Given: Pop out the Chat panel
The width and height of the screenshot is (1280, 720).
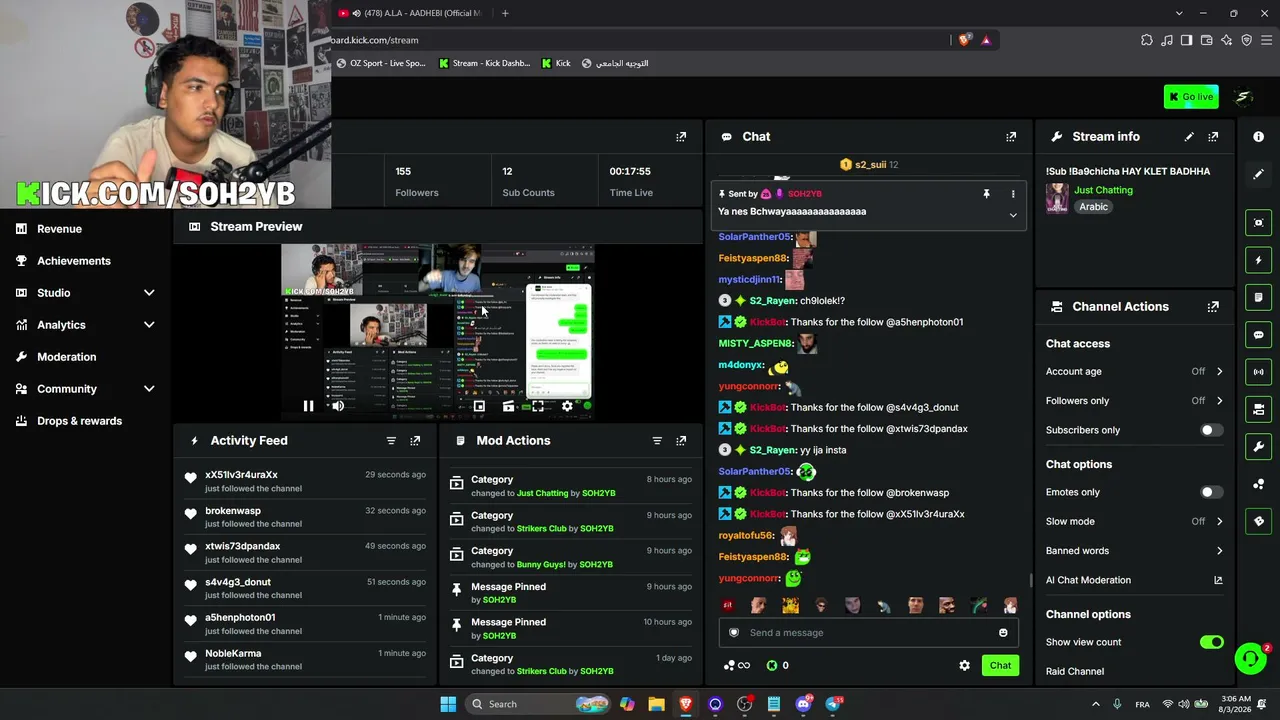Looking at the screenshot, I should click(x=1011, y=137).
